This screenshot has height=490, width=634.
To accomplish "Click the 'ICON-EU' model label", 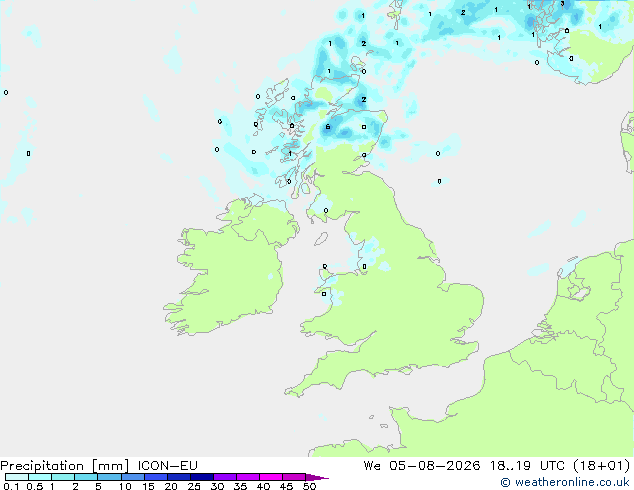I will coord(167,466).
